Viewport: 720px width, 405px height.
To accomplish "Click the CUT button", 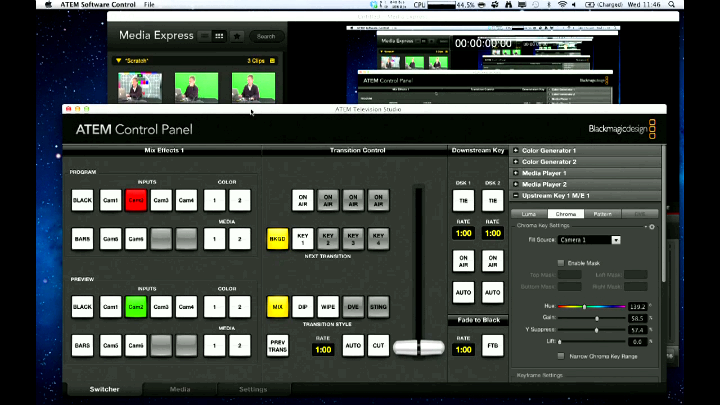I will pyautogui.click(x=378, y=345).
